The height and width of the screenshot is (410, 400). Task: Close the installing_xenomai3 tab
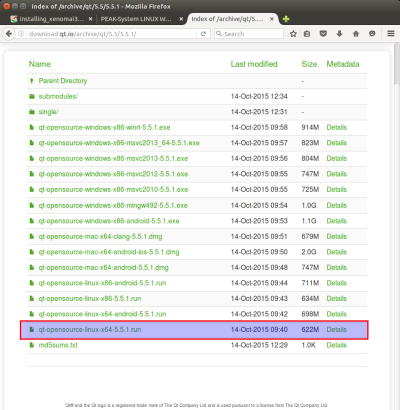click(90, 19)
